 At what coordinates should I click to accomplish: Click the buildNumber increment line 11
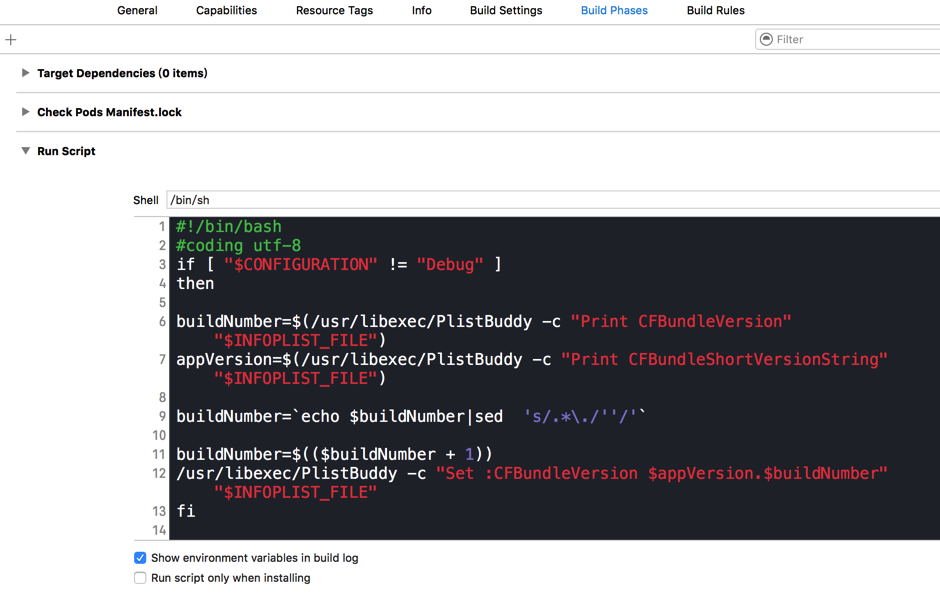(334, 454)
